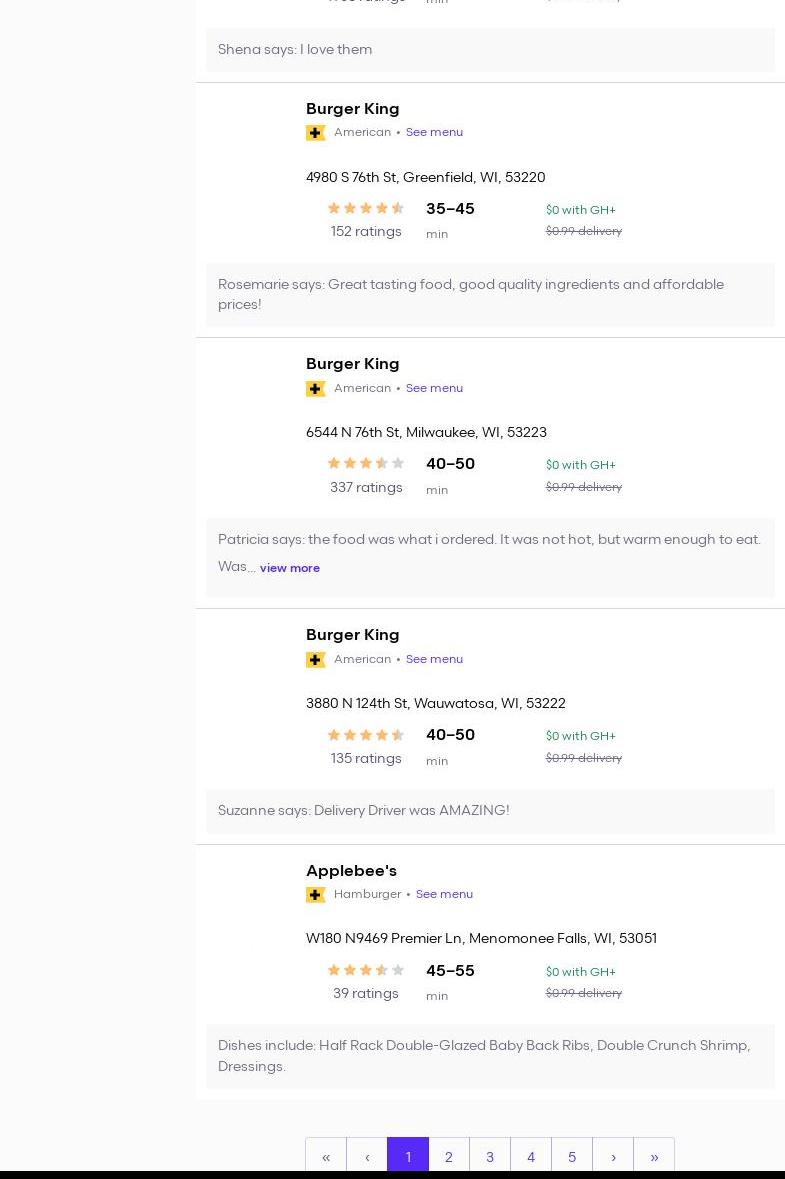Go to next page with › arrow
The width and height of the screenshot is (785, 1179).
pyautogui.click(x=613, y=1157)
